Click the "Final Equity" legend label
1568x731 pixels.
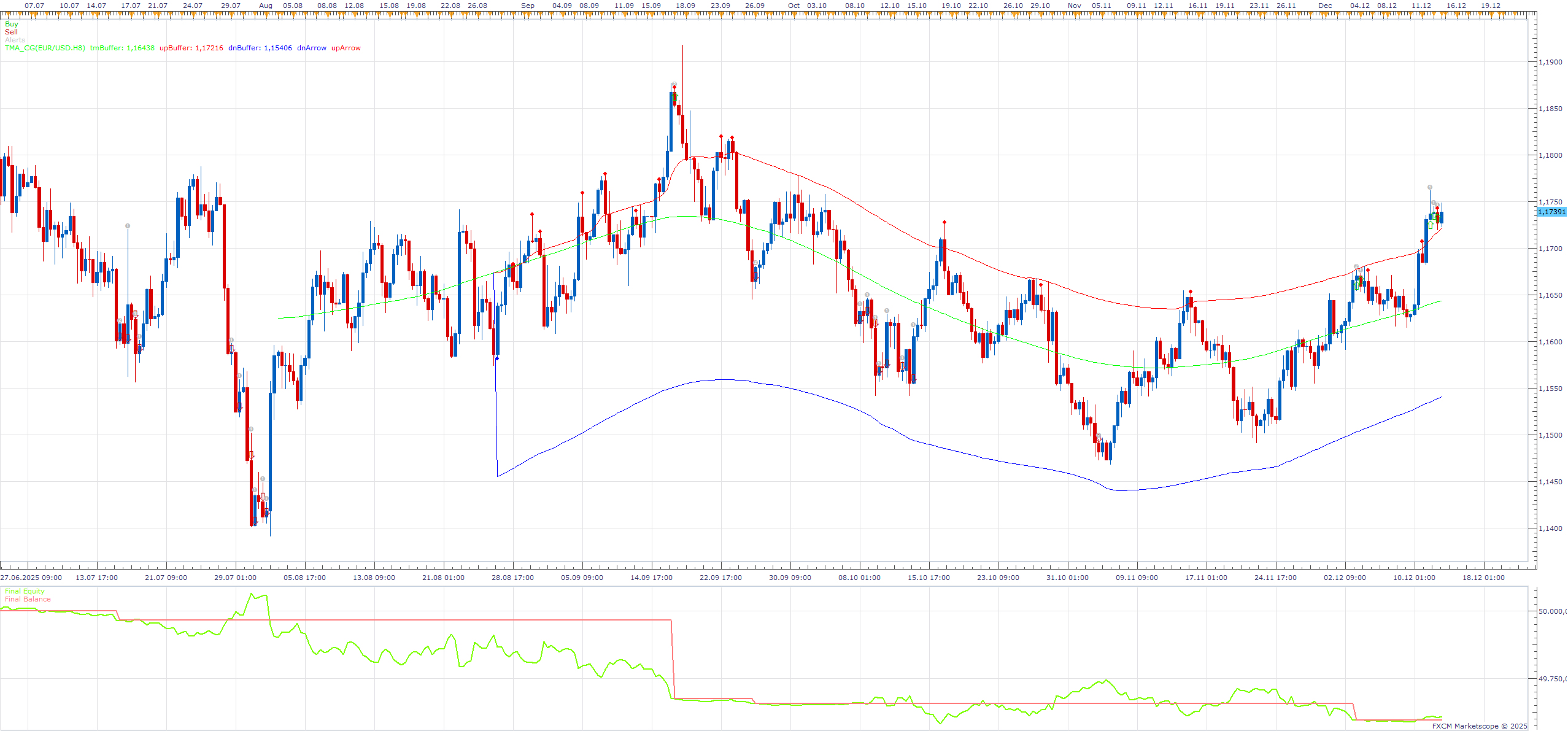click(25, 591)
